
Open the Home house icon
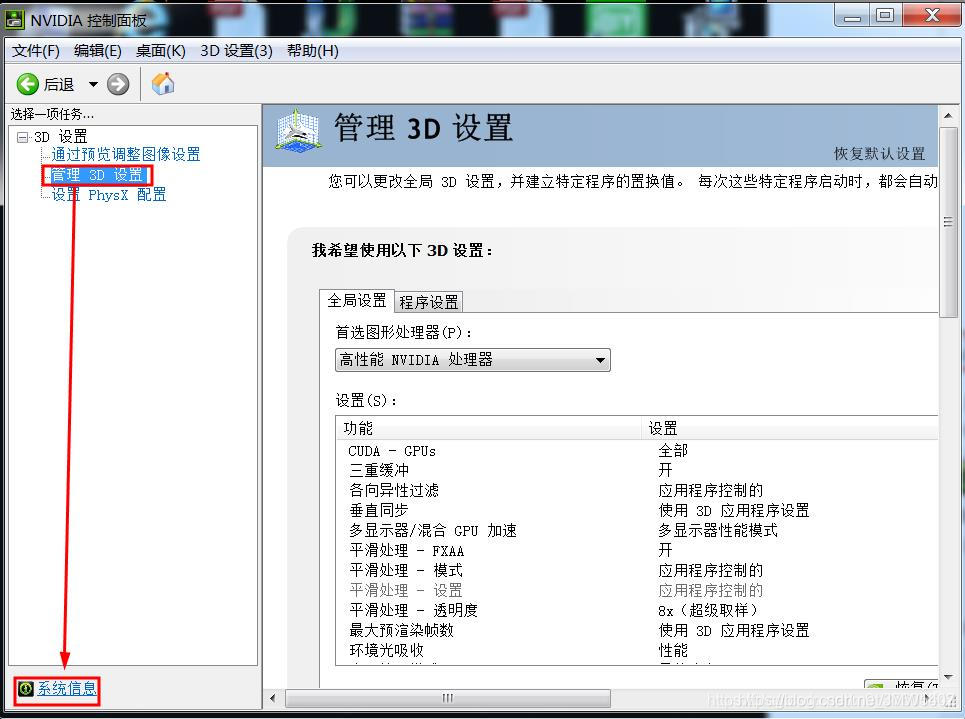163,84
